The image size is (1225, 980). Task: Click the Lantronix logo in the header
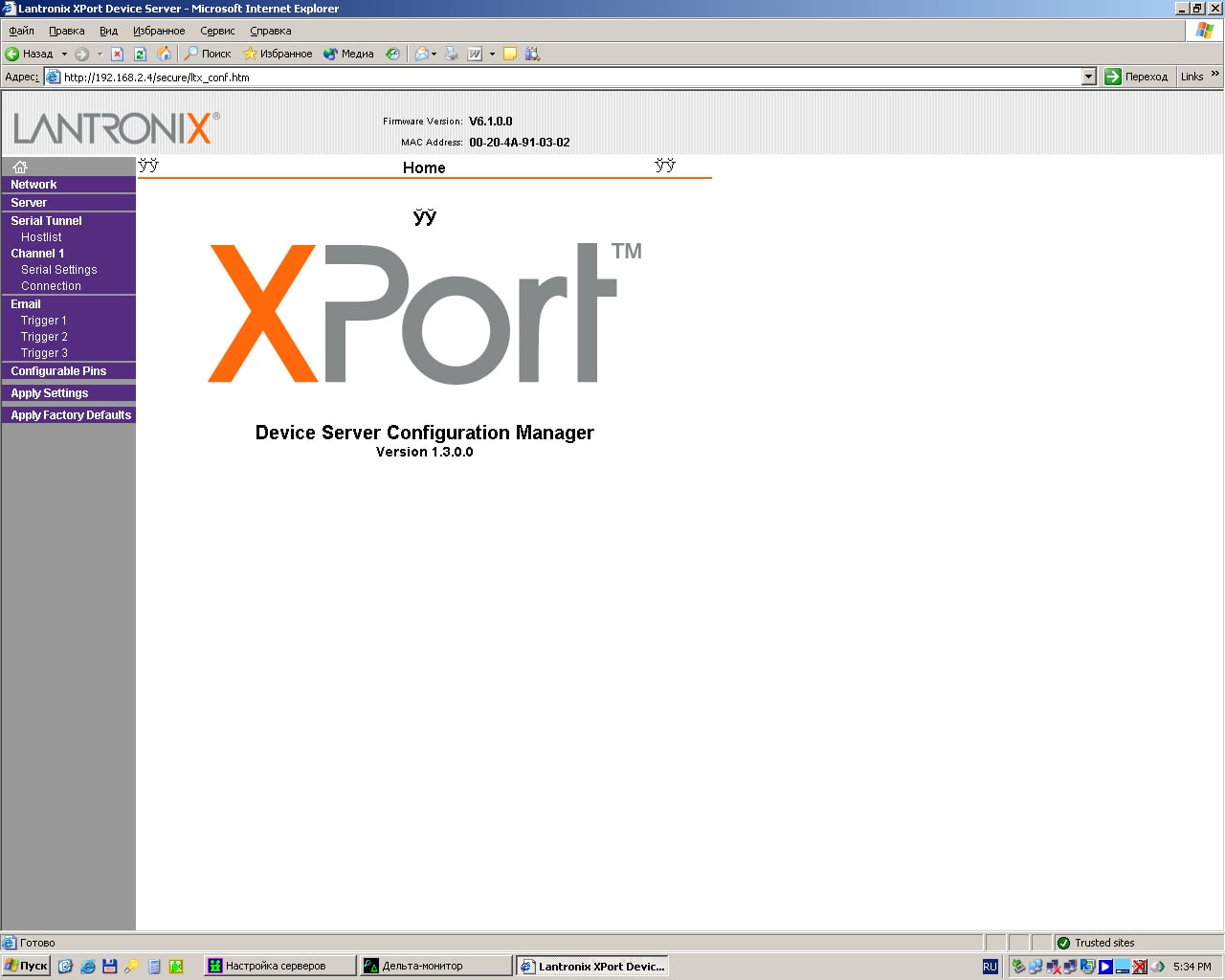click(117, 127)
